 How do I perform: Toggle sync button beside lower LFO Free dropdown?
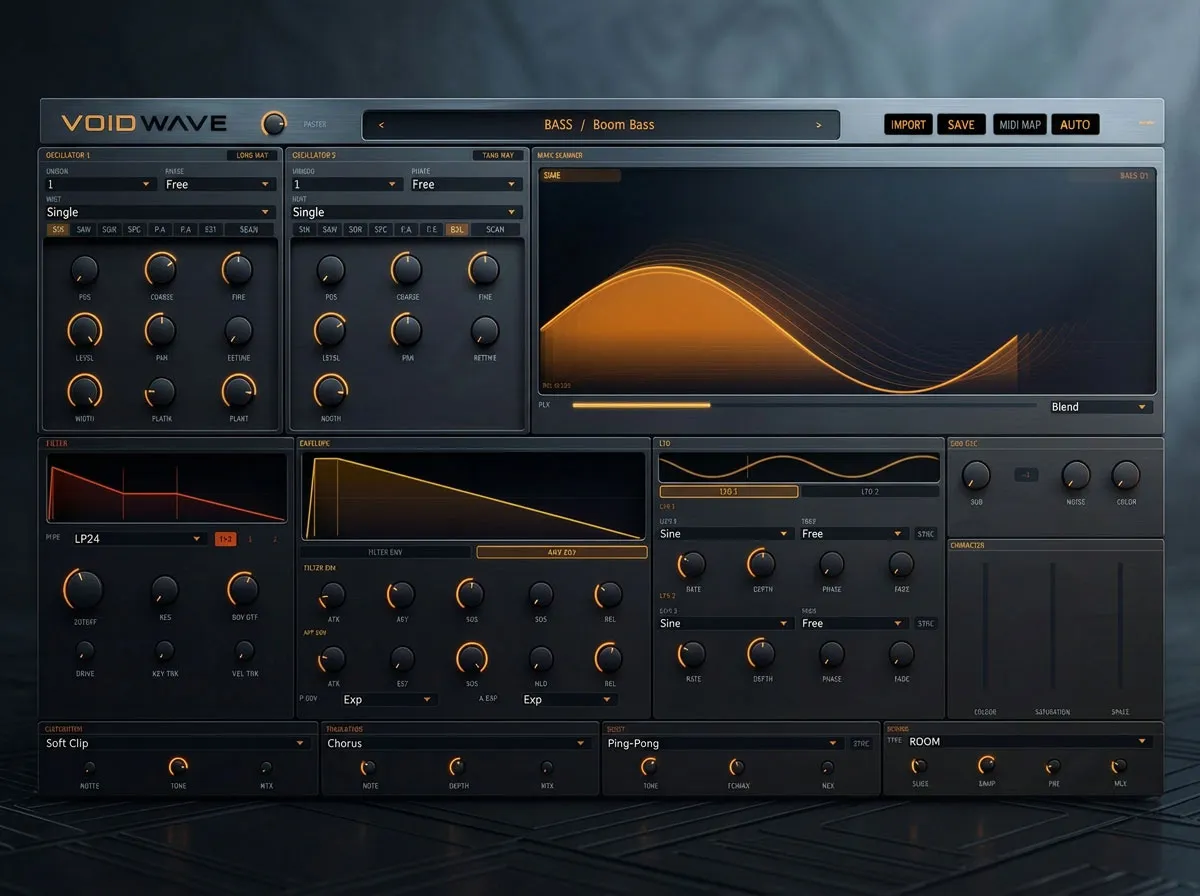[x=926, y=623]
